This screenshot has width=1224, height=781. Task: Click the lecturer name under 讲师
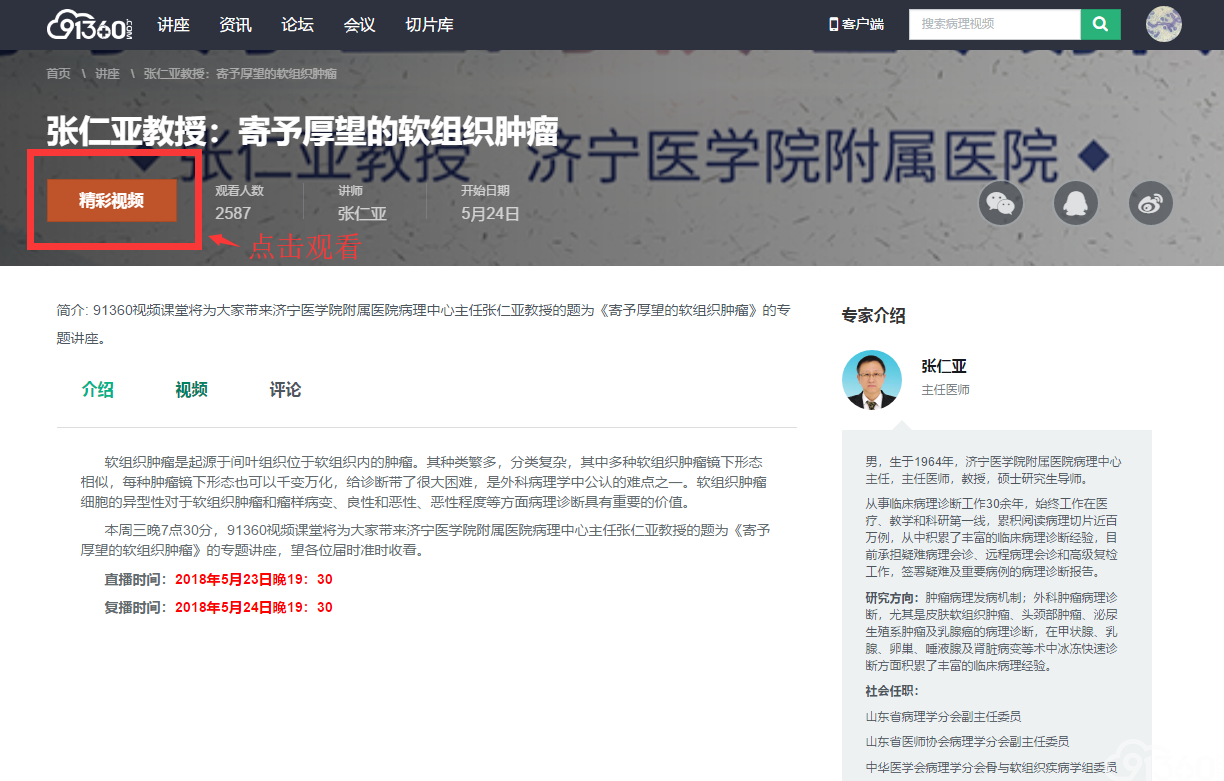(x=362, y=213)
